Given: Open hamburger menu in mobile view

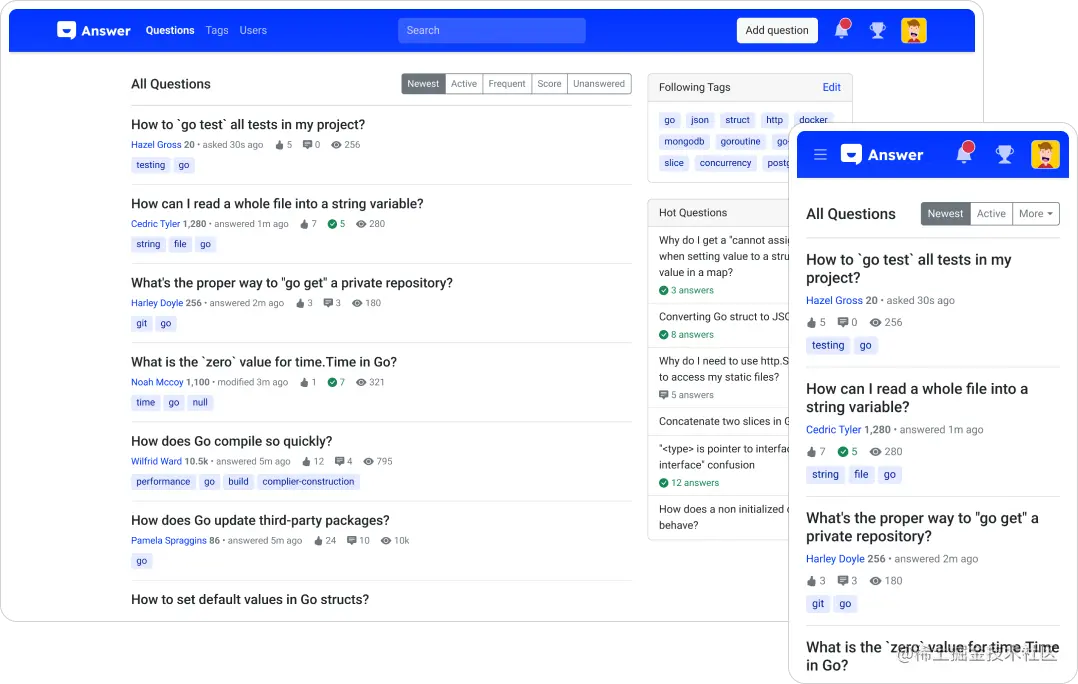Looking at the screenshot, I should pos(820,155).
